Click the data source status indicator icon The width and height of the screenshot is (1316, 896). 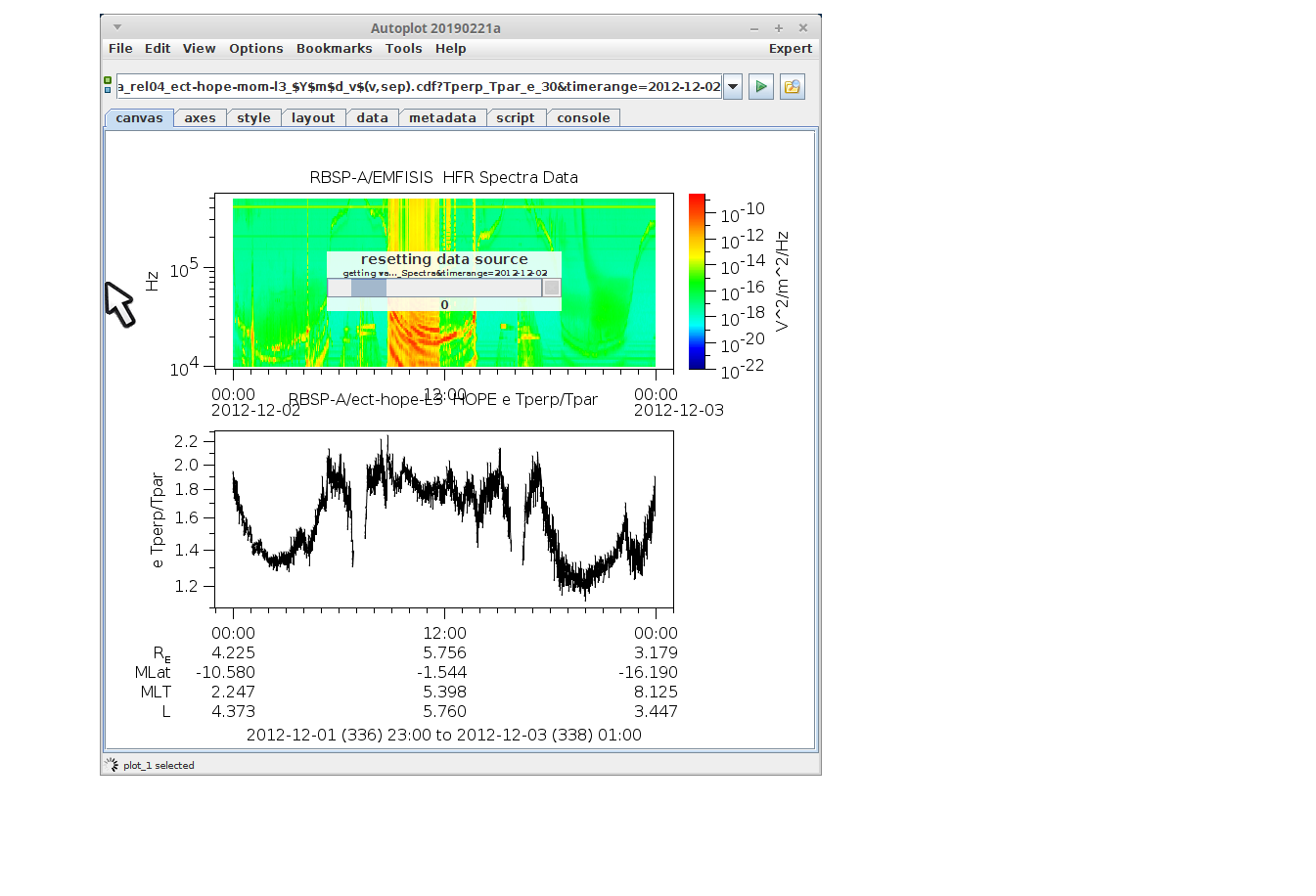click(108, 85)
